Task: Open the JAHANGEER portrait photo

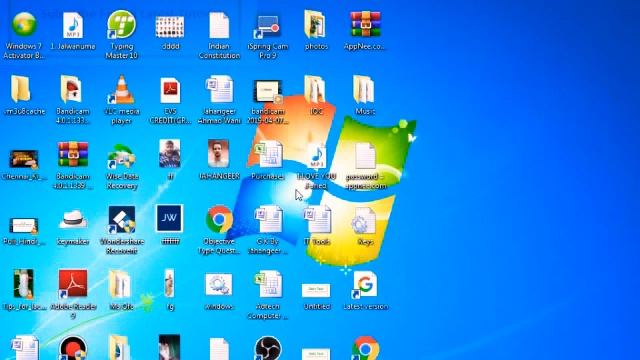Action: coord(218,153)
